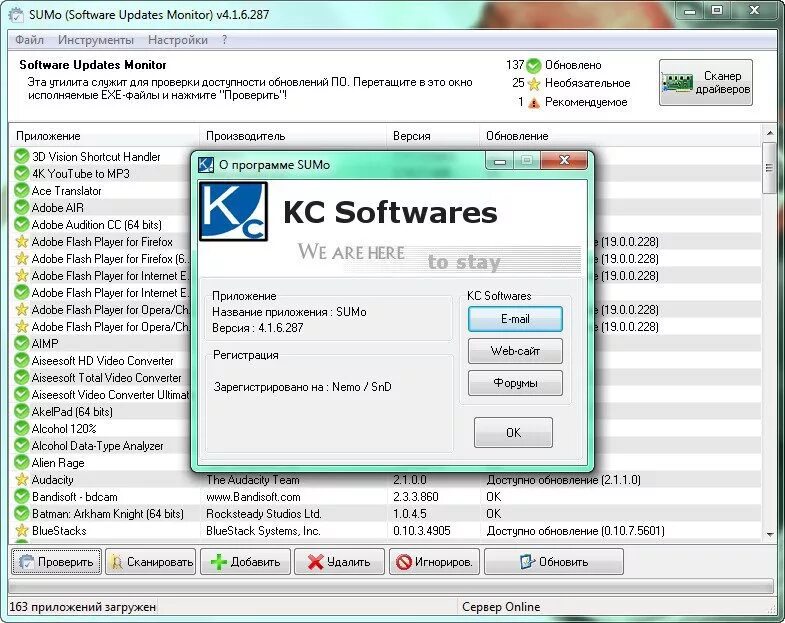Click the Проверить button
This screenshot has width=785, height=623.
[x=56, y=562]
